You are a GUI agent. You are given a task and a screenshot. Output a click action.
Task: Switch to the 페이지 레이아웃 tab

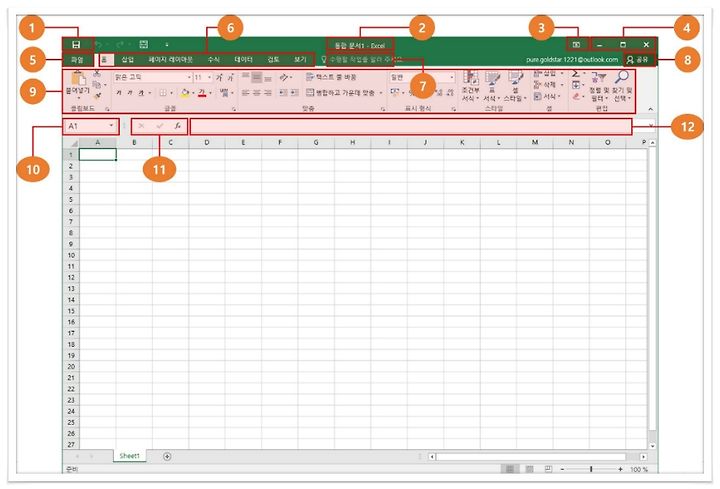tap(170, 60)
